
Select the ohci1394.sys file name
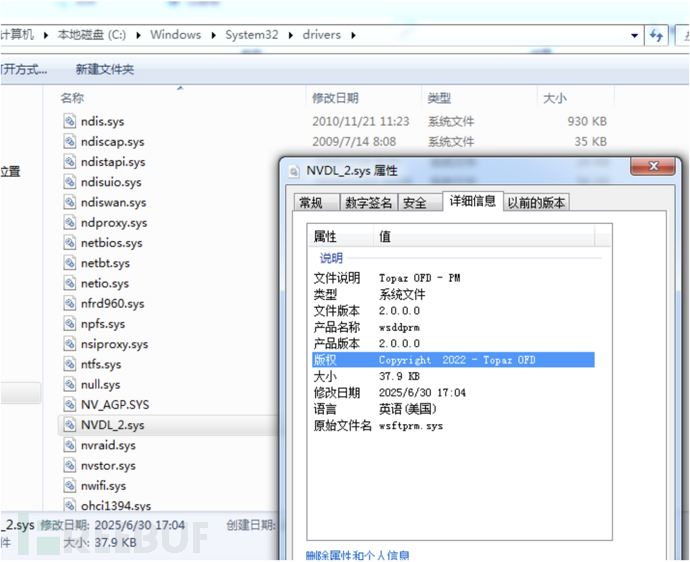116,506
